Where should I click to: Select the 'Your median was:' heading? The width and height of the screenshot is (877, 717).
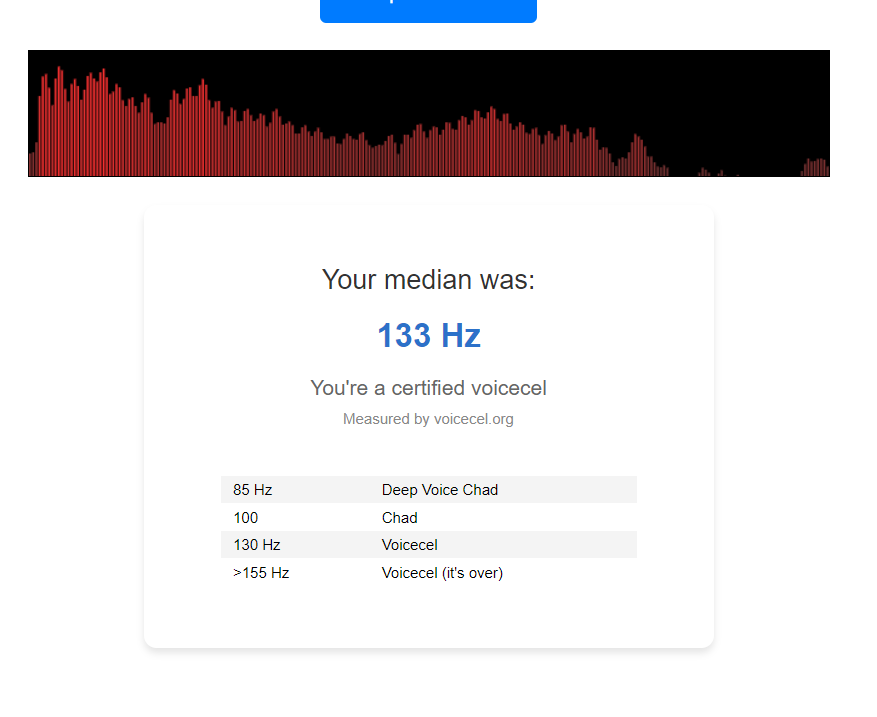[x=428, y=279]
